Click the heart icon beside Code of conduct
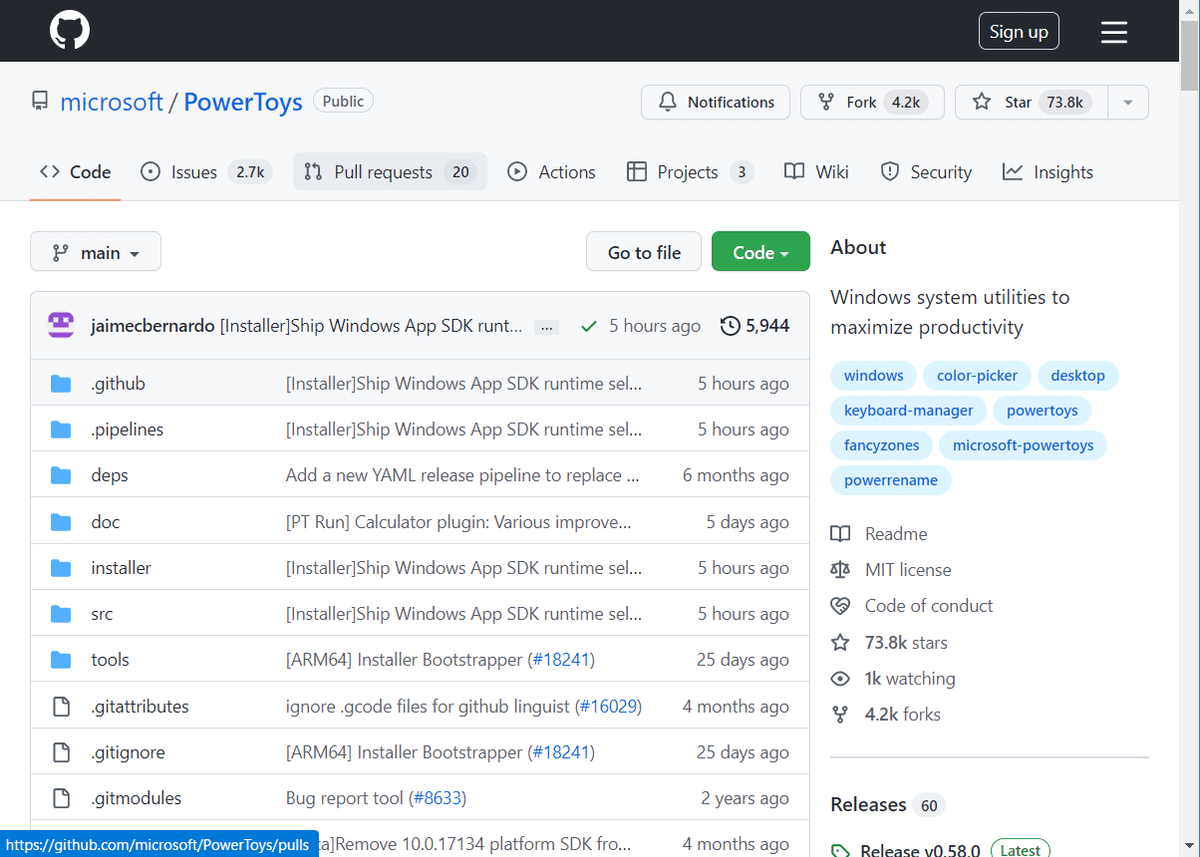 pos(841,606)
